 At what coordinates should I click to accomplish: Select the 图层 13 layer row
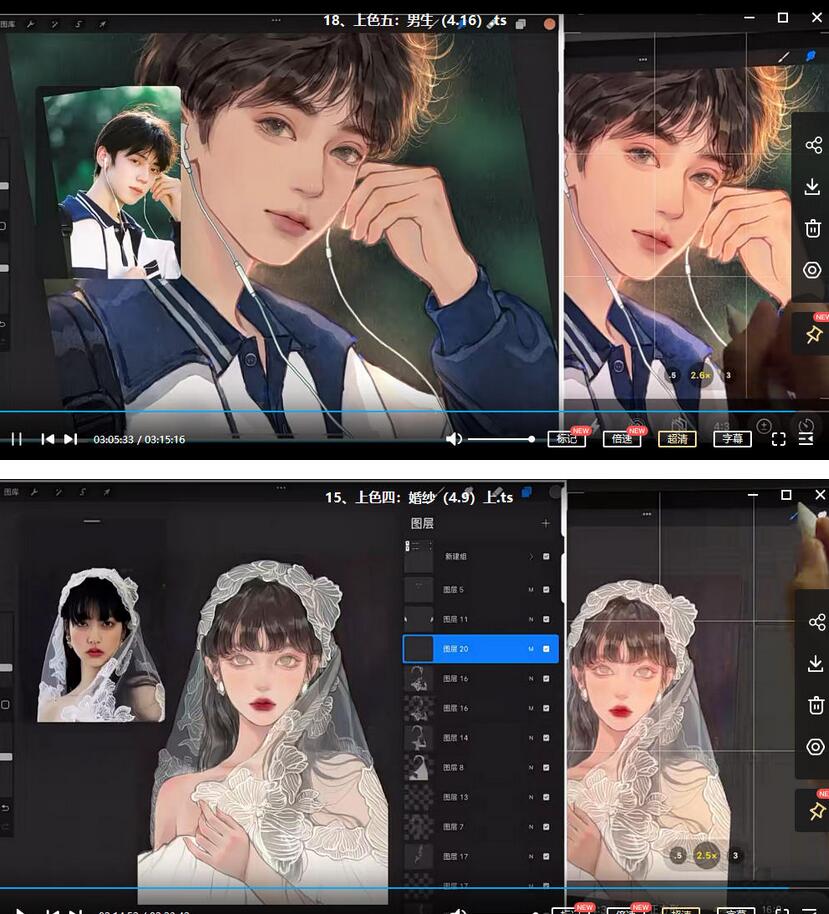tap(481, 797)
